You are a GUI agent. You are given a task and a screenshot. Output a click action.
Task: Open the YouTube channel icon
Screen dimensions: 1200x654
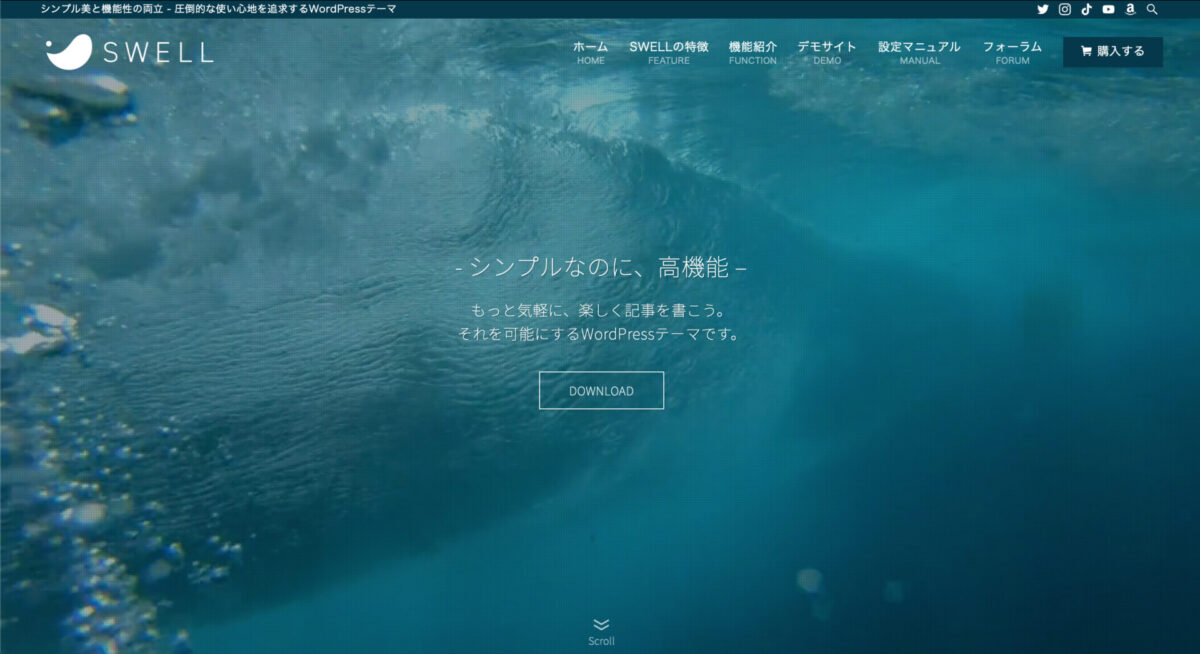tap(1108, 9)
